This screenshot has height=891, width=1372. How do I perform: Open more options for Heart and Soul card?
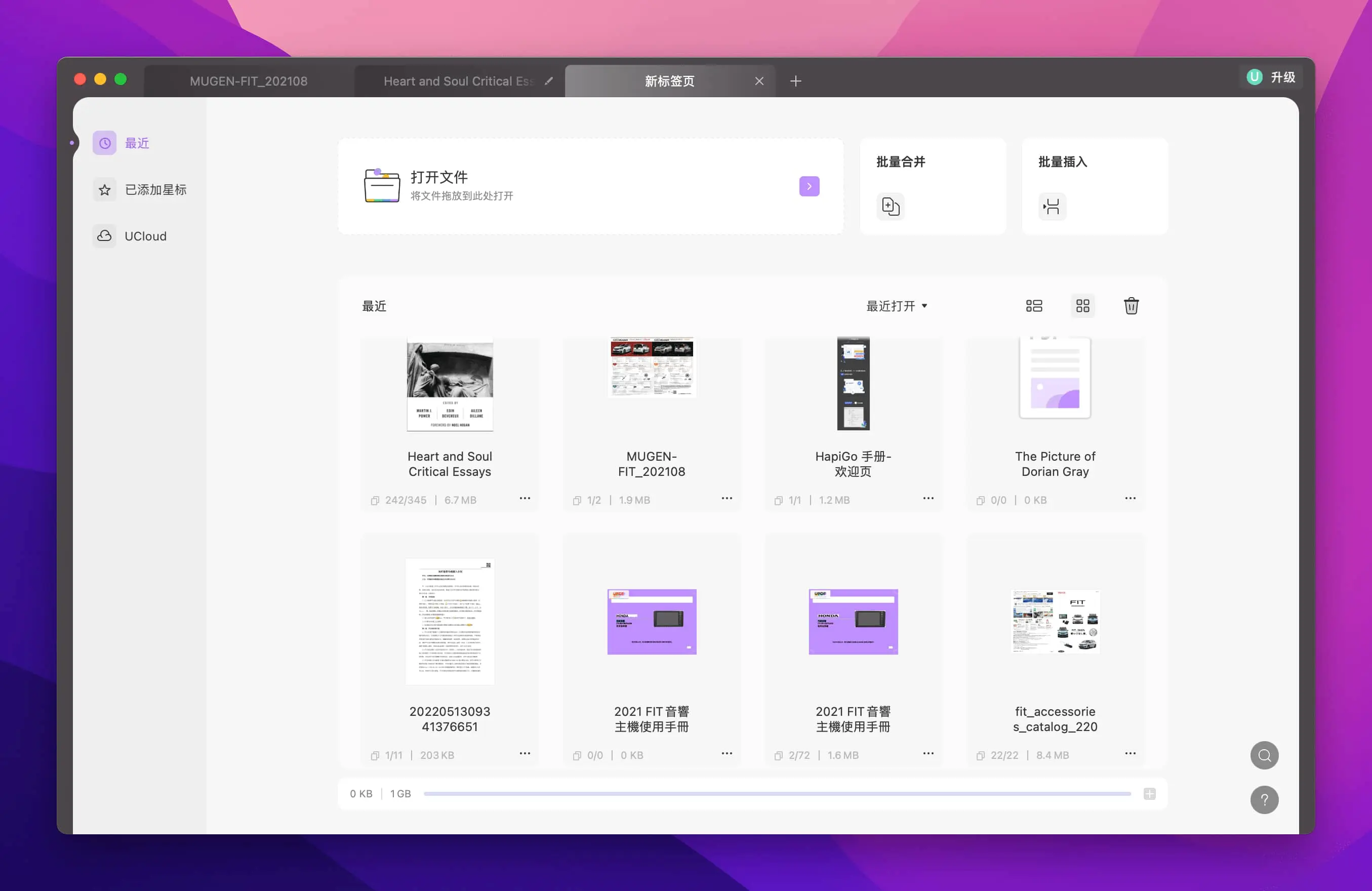(524, 498)
